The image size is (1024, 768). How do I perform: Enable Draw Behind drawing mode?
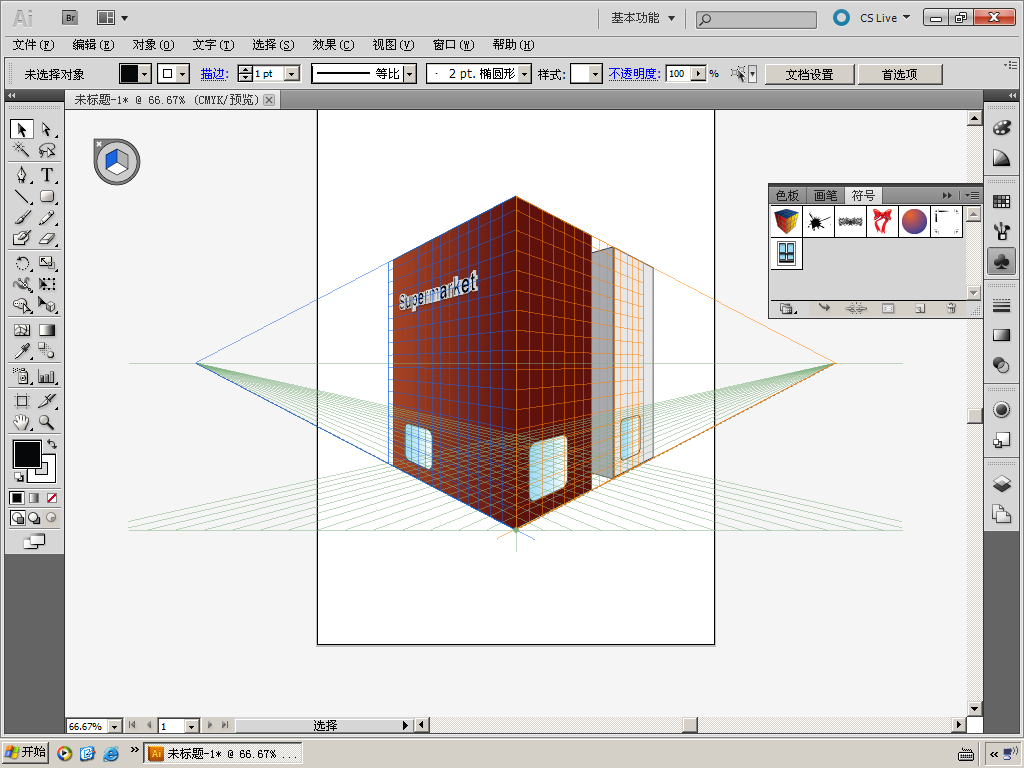(34, 518)
